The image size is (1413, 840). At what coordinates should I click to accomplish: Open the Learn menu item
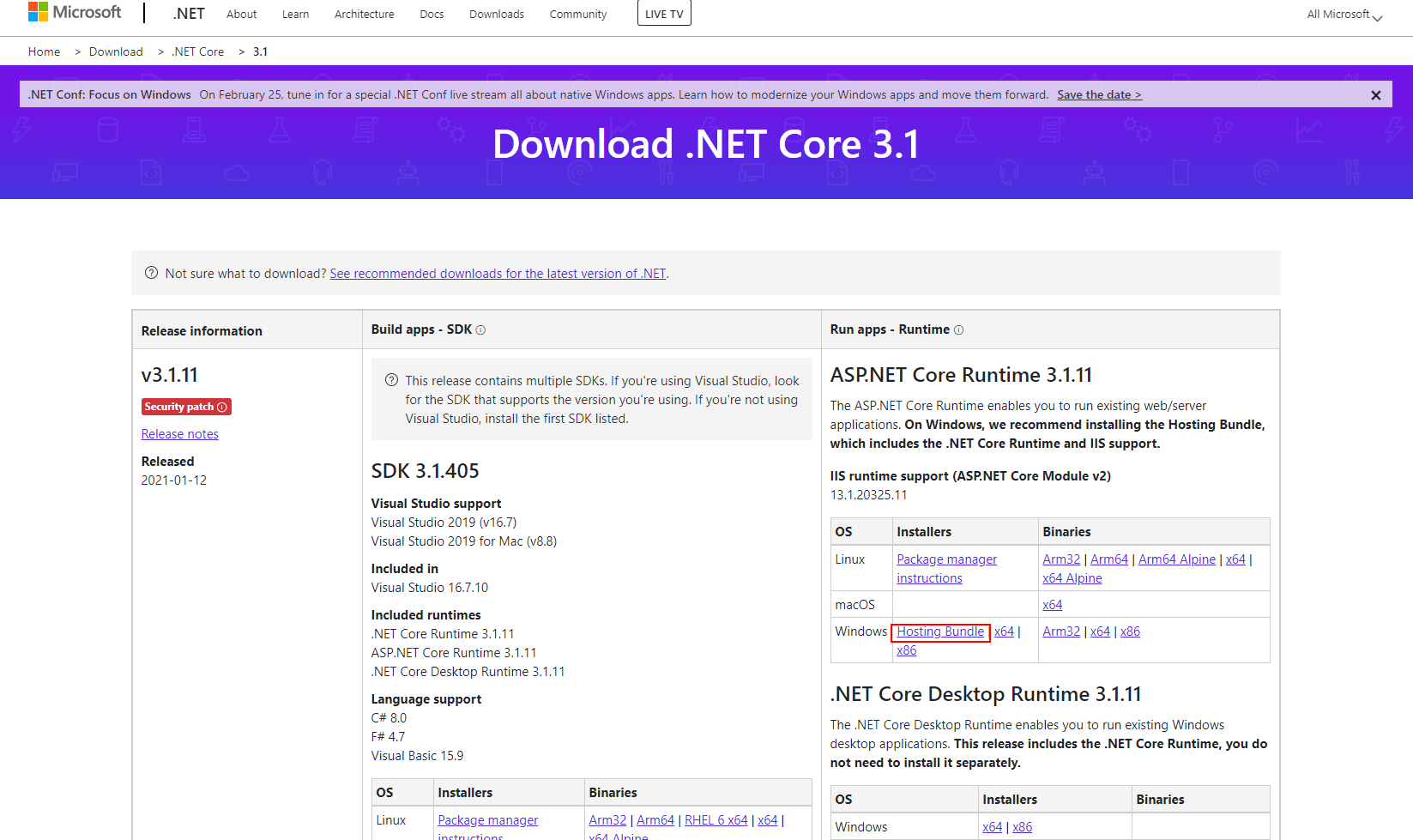point(295,15)
